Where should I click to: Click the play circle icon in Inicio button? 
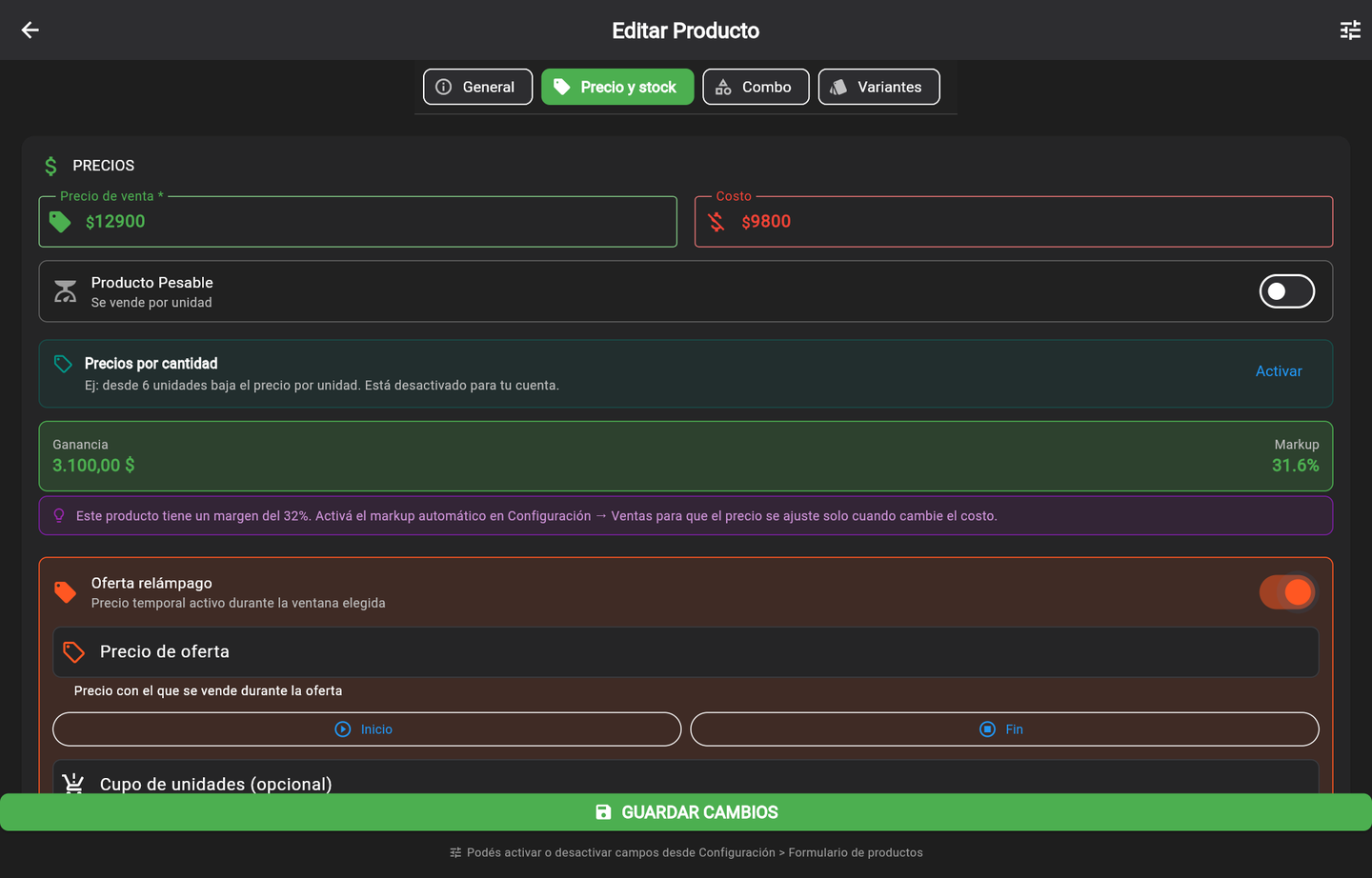343,729
